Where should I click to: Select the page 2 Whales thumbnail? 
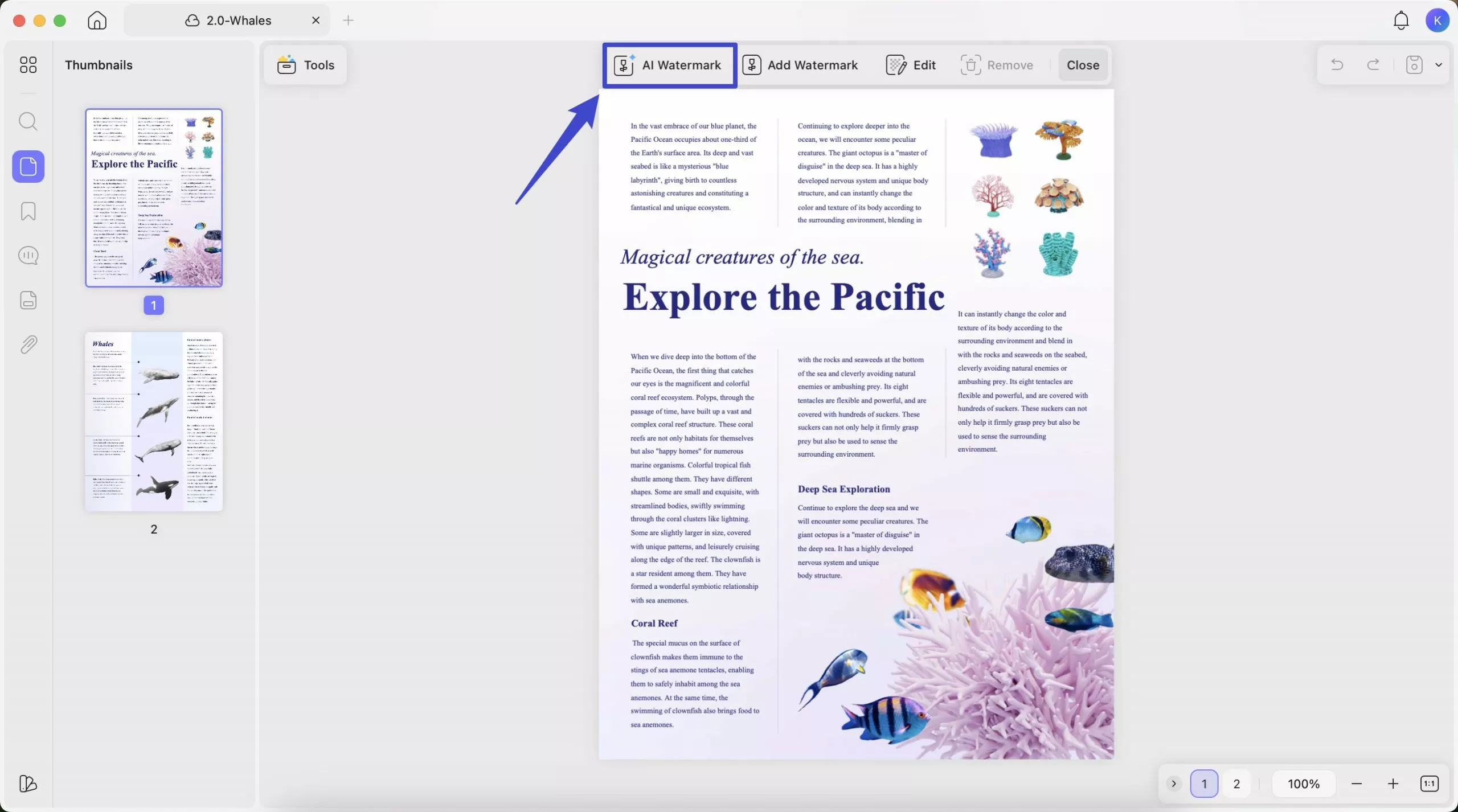click(x=154, y=421)
